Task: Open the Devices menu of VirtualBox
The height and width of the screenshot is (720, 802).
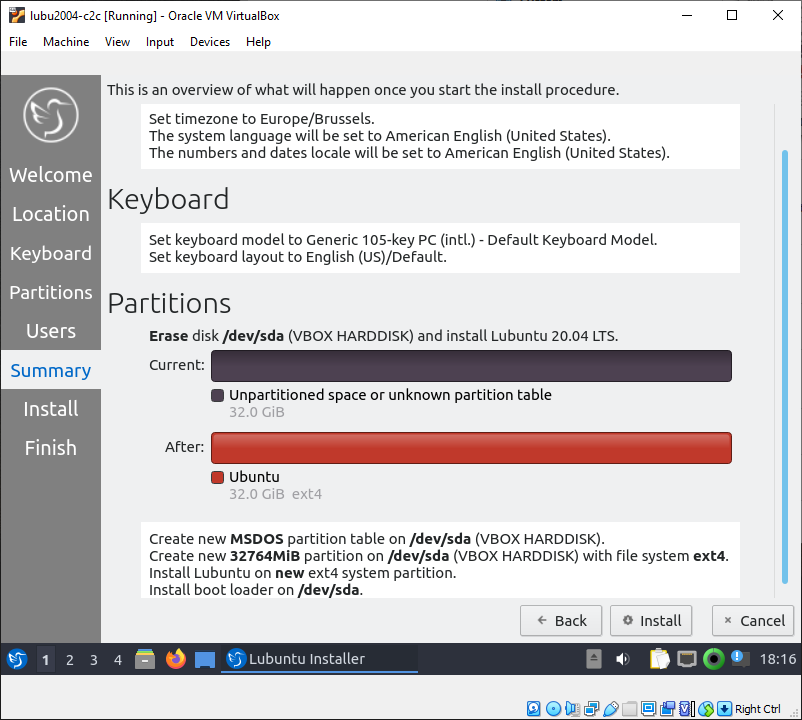Action: click(209, 42)
